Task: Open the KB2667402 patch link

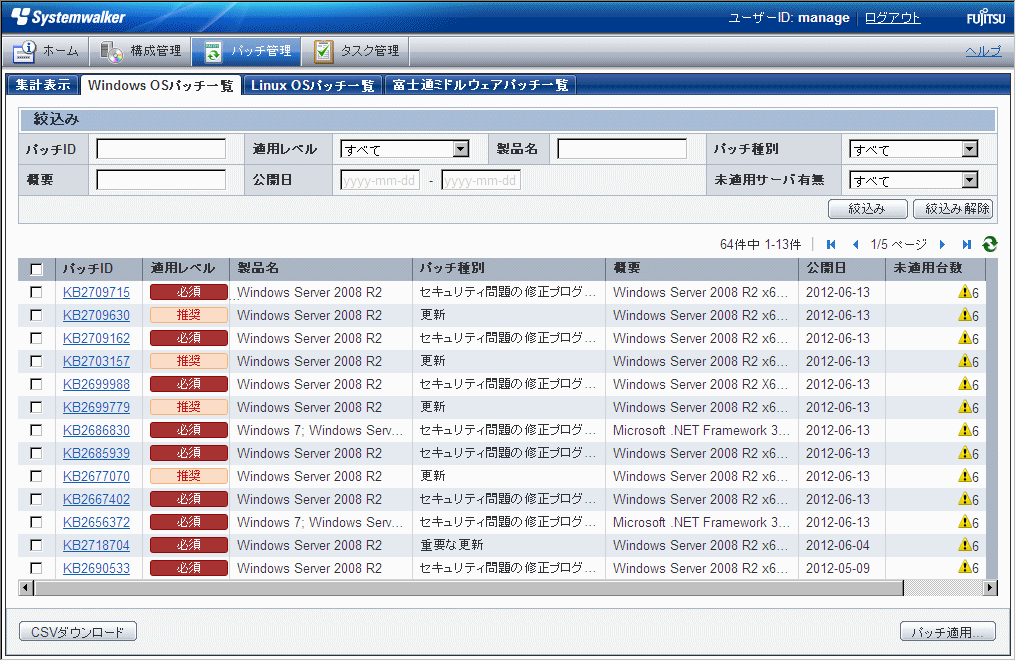Action: 96,500
